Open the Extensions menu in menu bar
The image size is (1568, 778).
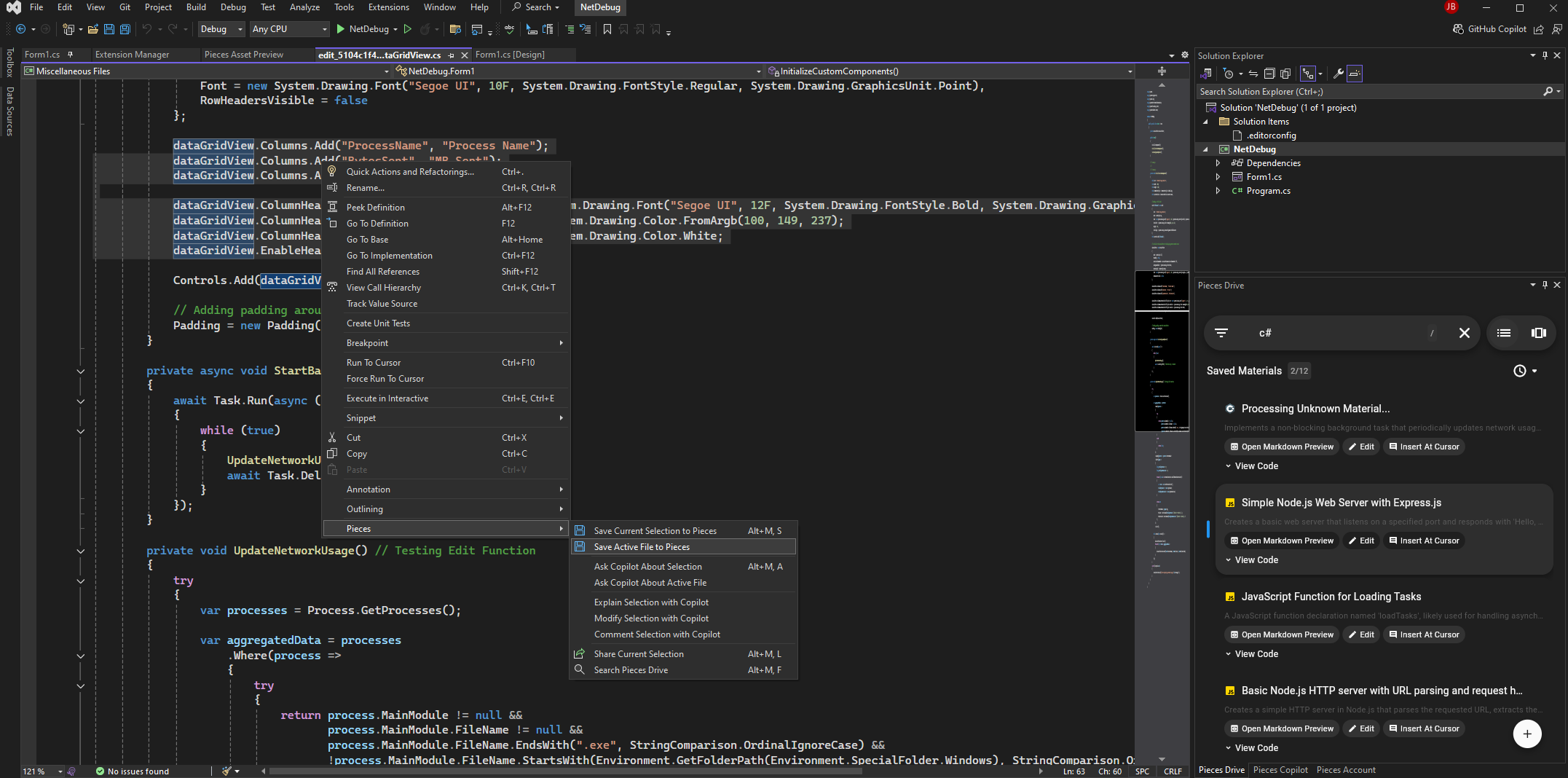pos(388,7)
